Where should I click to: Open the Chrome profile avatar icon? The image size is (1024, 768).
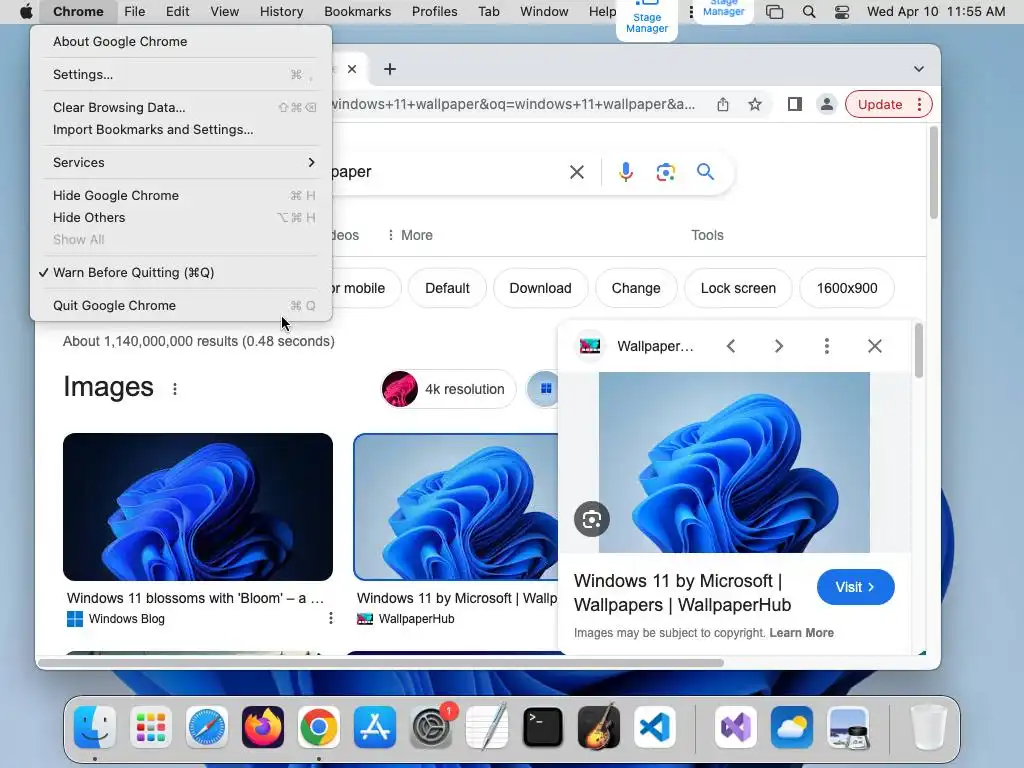tap(826, 104)
